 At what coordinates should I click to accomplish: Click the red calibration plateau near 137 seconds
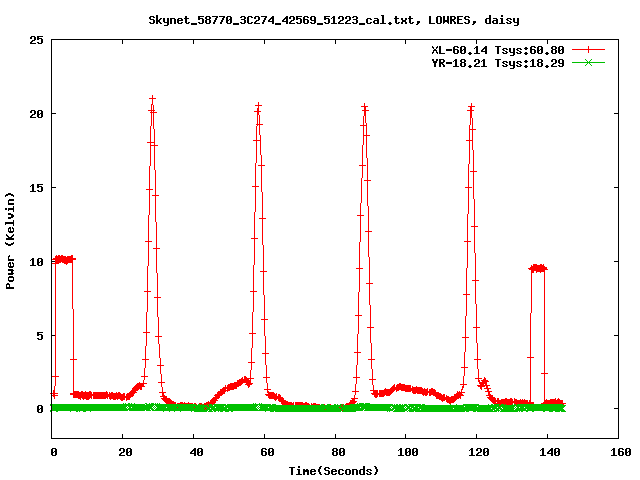click(538, 268)
